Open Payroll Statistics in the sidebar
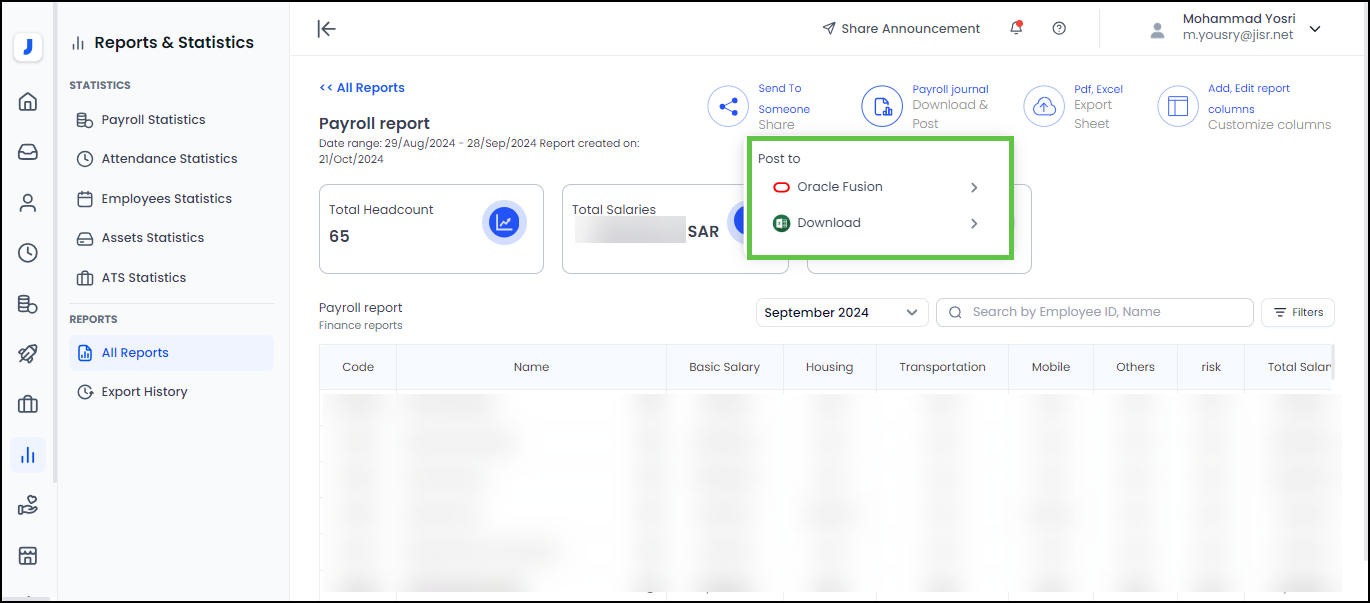The height and width of the screenshot is (603, 1370). (153, 120)
